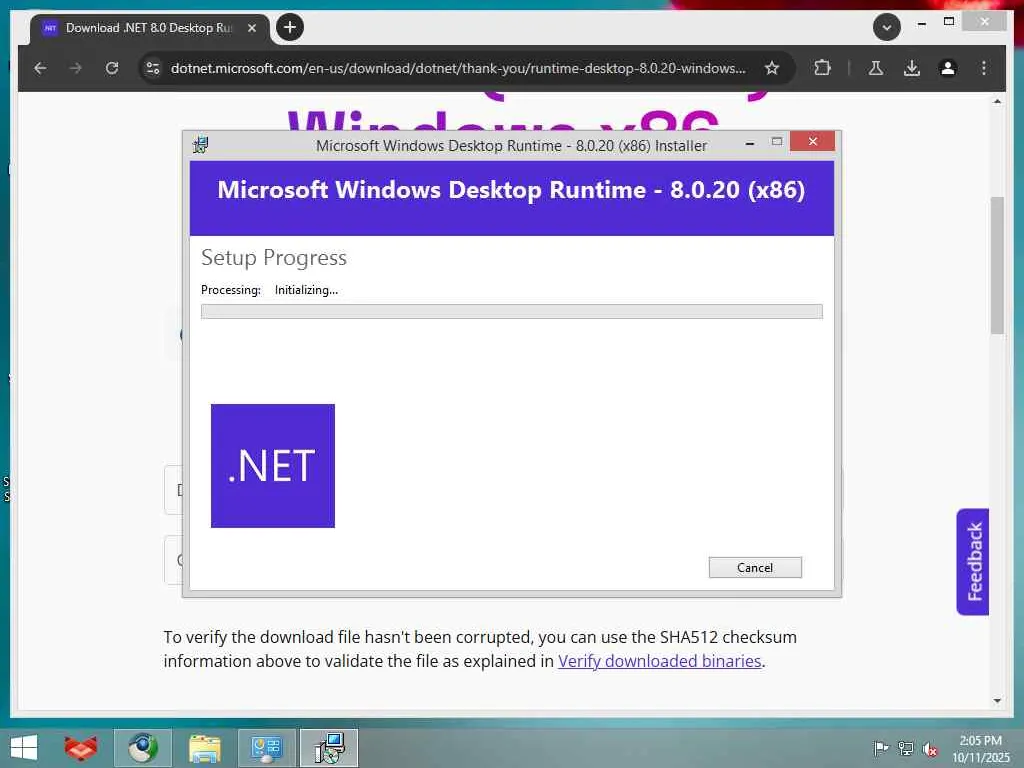Image resolution: width=1024 pixels, height=768 pixels.
Task: Show Chrome downloads
Action: (x=912, y=68)
